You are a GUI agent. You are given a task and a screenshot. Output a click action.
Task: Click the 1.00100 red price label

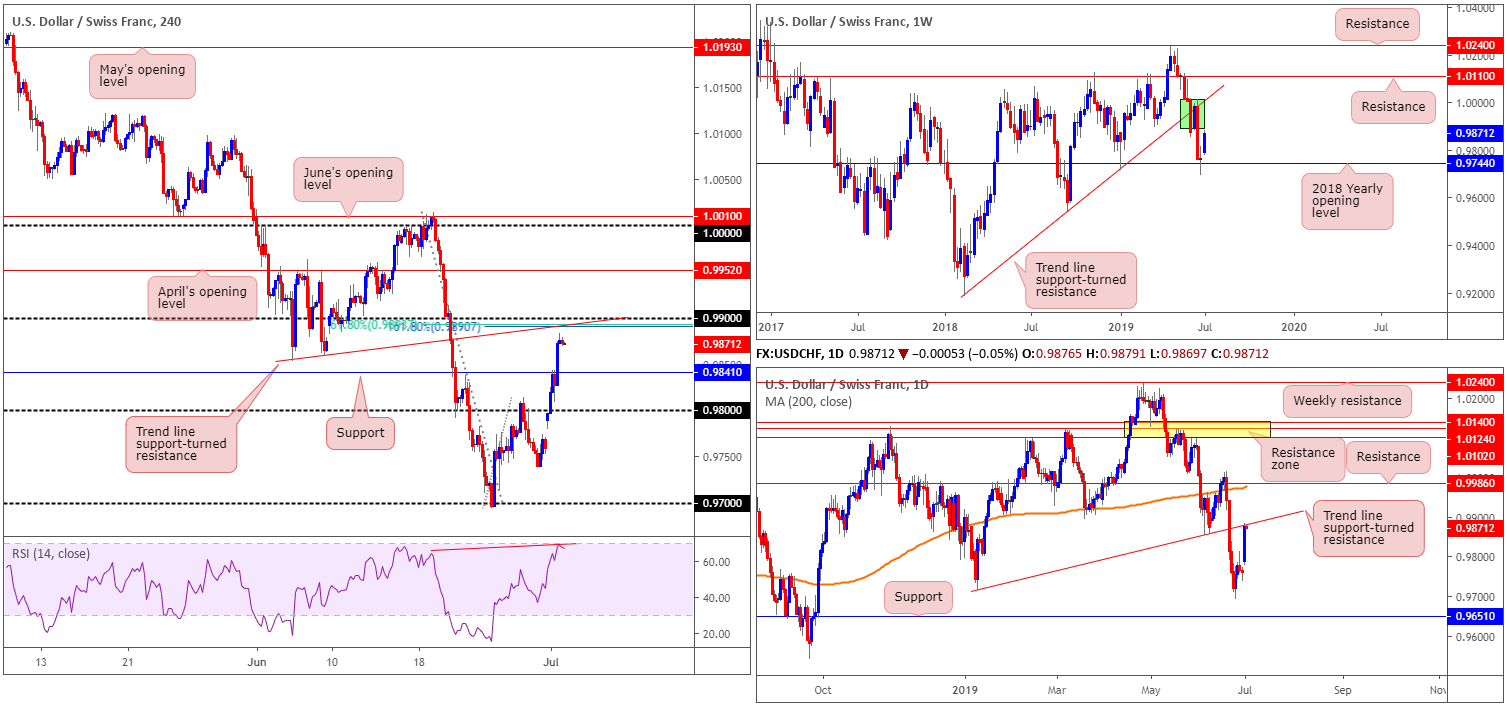[720, 216]
